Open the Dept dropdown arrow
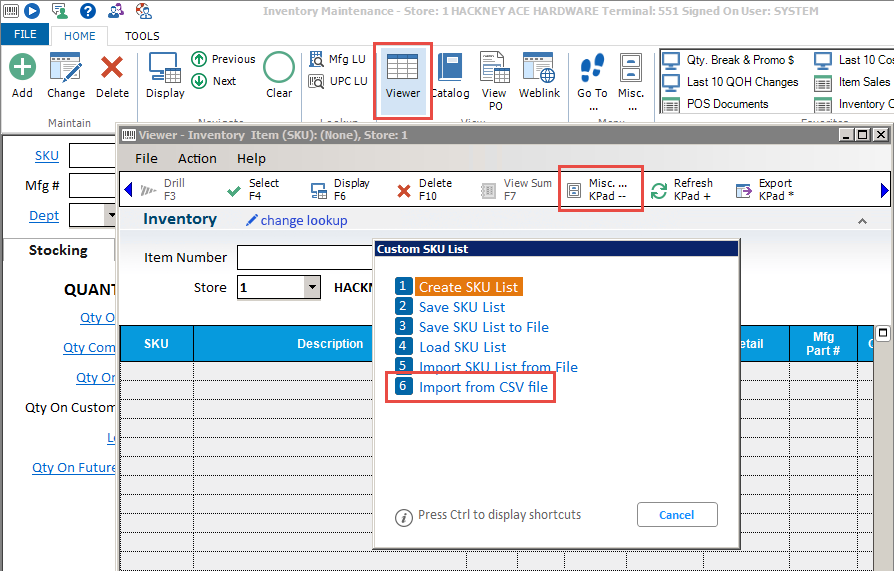Screen dimensions: 894x571 pyautogui.click(x=111, y=215)
